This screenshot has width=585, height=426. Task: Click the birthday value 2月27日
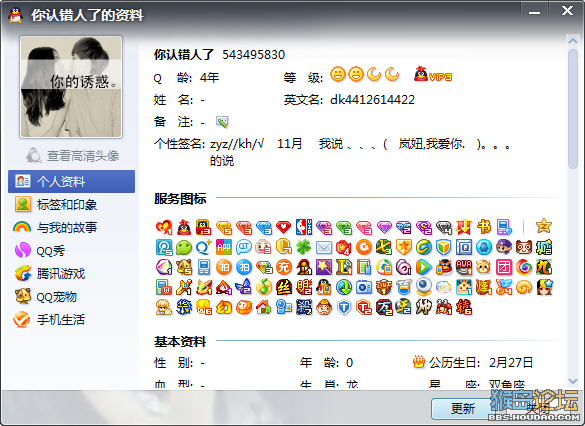511,362
